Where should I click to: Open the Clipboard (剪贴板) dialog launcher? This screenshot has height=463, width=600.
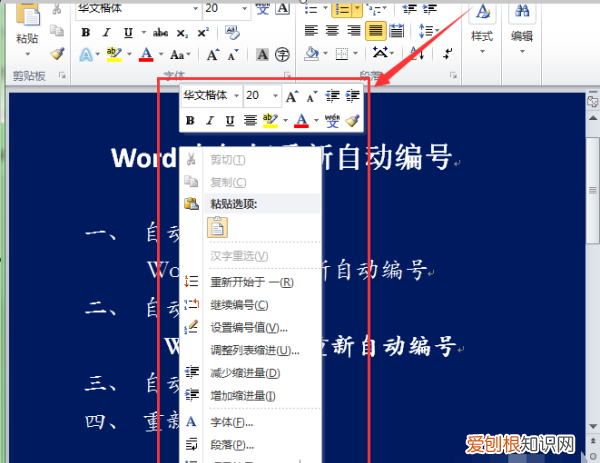click(62, 75)
